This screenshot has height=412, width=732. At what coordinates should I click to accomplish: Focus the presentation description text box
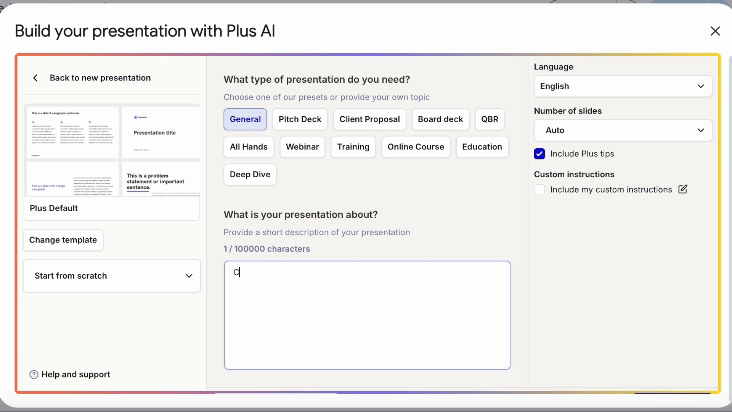pos(367,315)
